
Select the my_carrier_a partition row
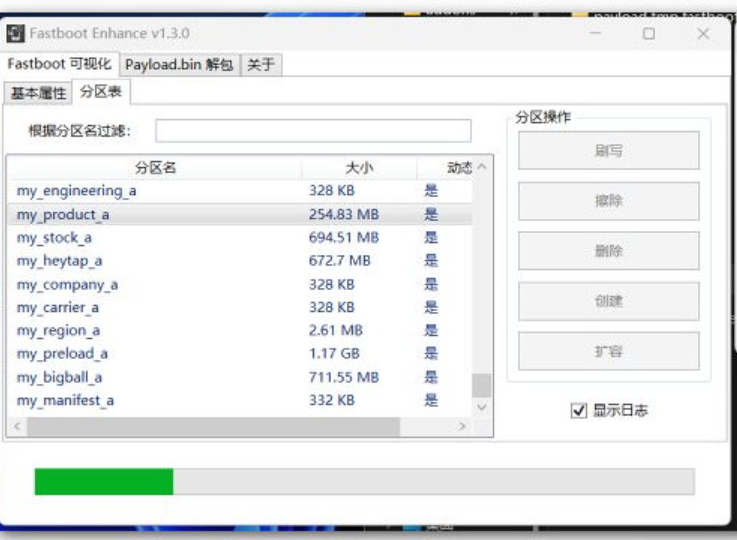[240, 307]
